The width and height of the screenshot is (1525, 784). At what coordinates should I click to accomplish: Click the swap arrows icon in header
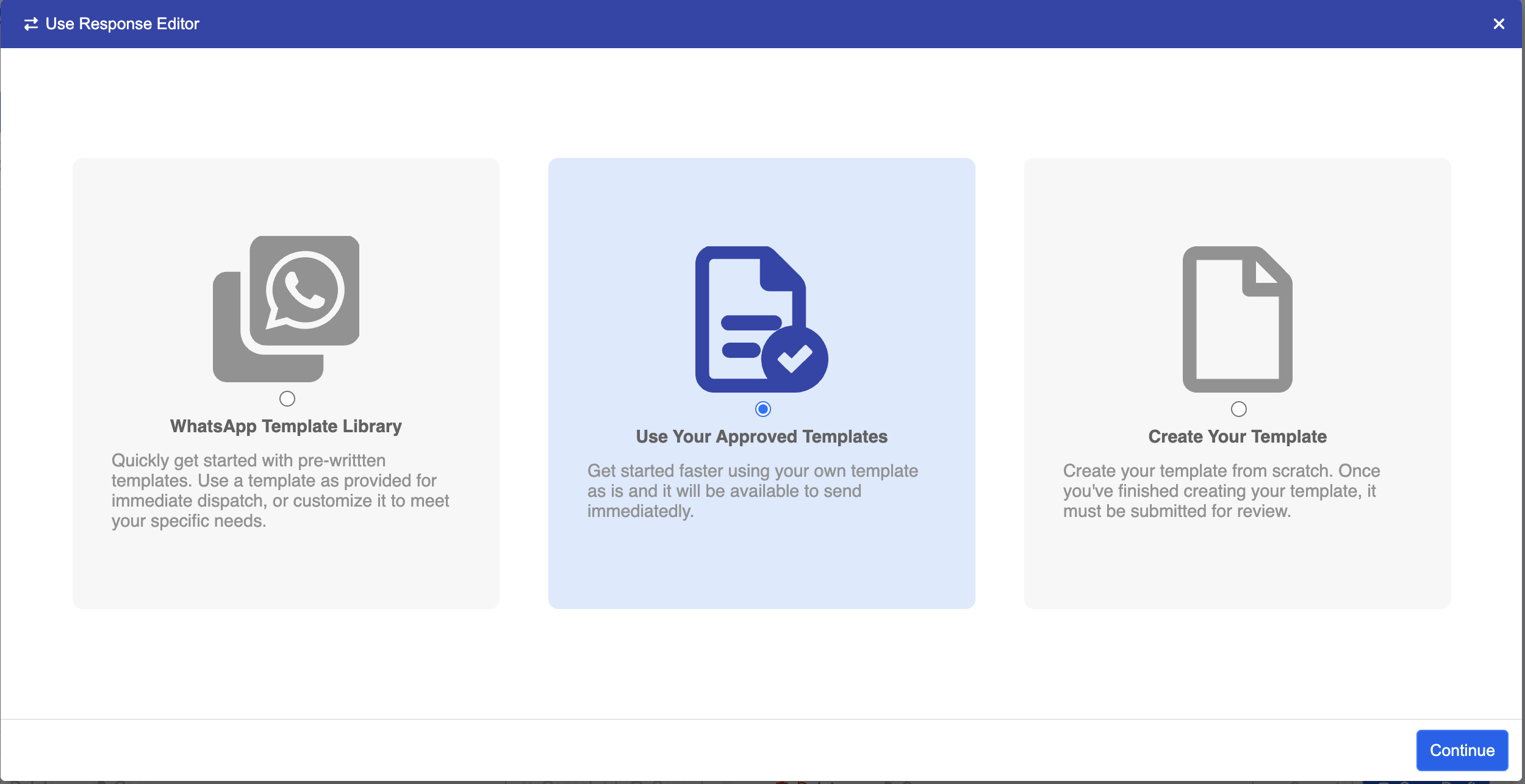click(31, 24)
